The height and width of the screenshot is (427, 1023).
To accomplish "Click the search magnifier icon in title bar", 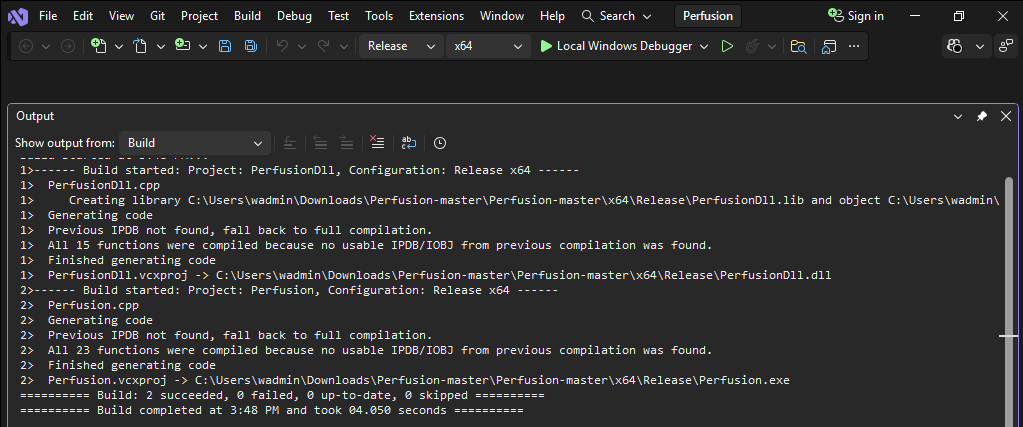I will click(x=588, y=16).
